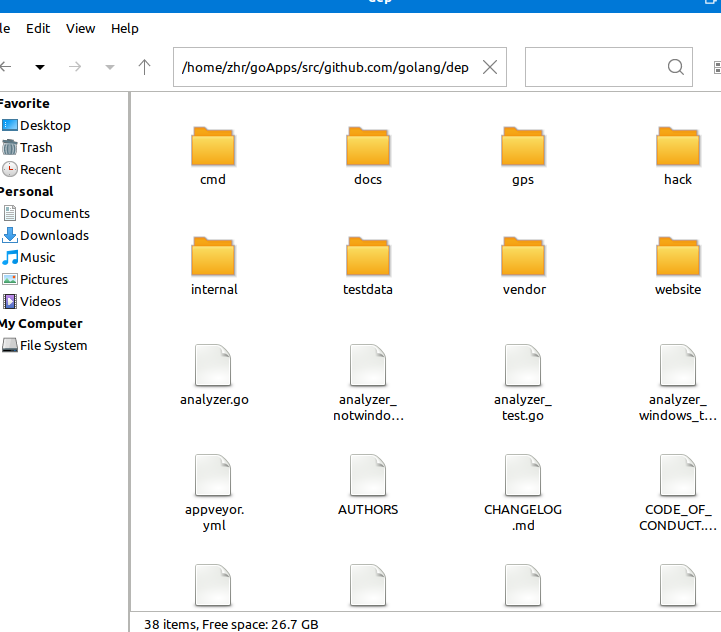Click the 'CHANGELOG.md' file name label
Screen dimensions: 721x632
pyautogui.click(x=523, y=517)
